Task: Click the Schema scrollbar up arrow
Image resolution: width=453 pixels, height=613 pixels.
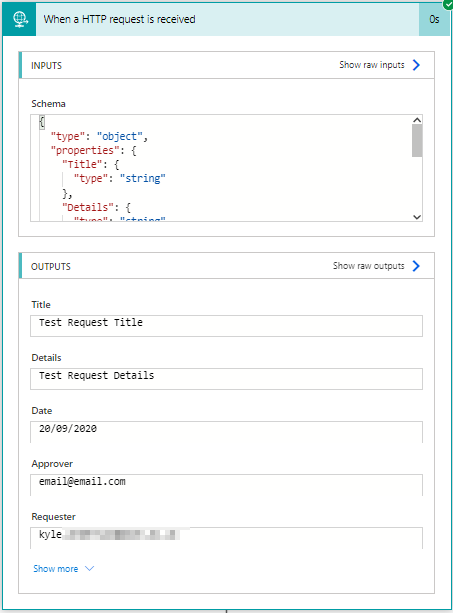Action: click(x=417, y=120)
